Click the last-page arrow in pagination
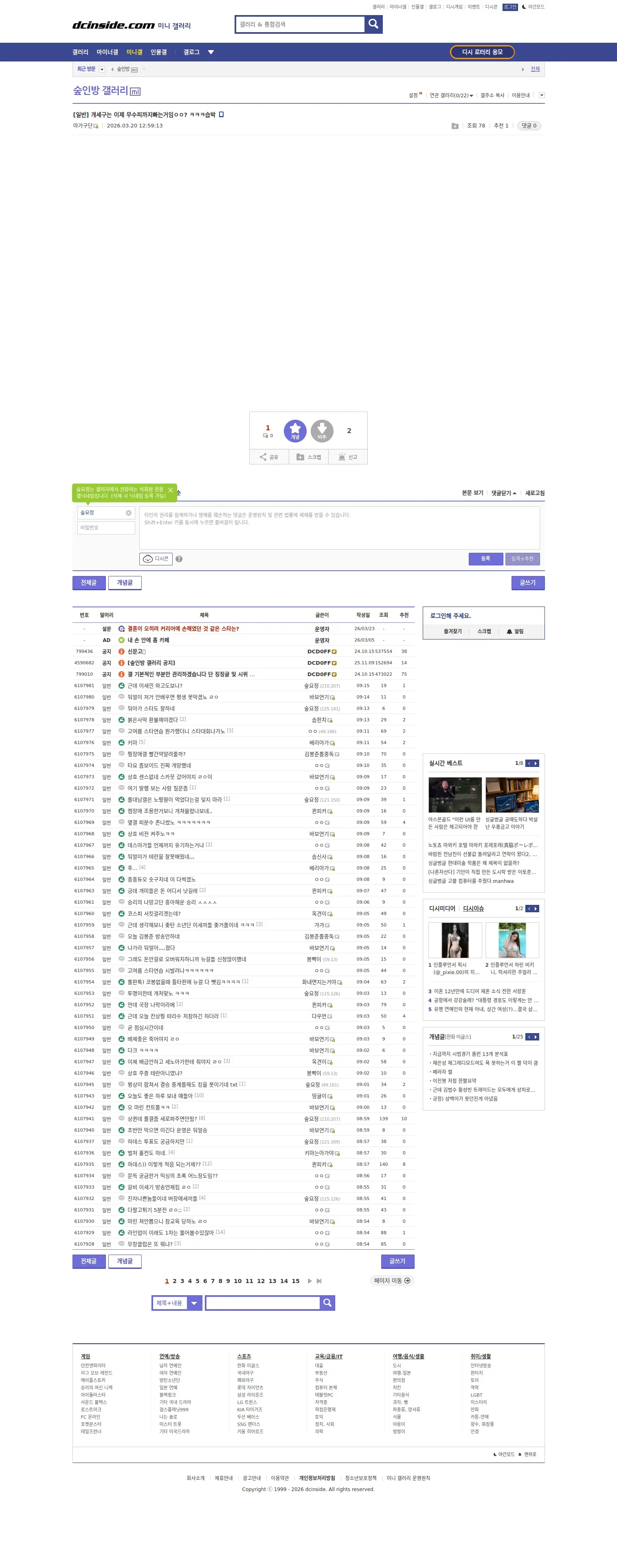The width and height of the screenshot is (617, 1568). (x=319, y=1281)
